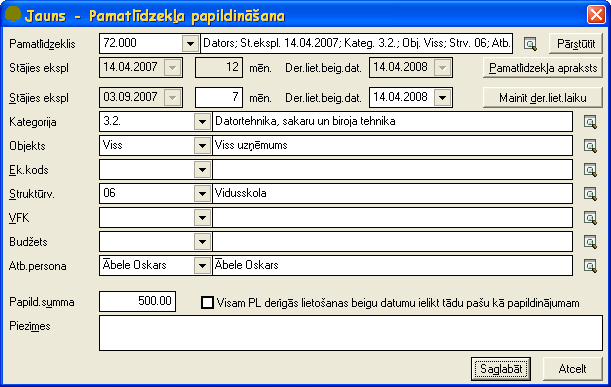Click the Kategorija label
Viewport: 611px width, 387px height.
(33, 122)
